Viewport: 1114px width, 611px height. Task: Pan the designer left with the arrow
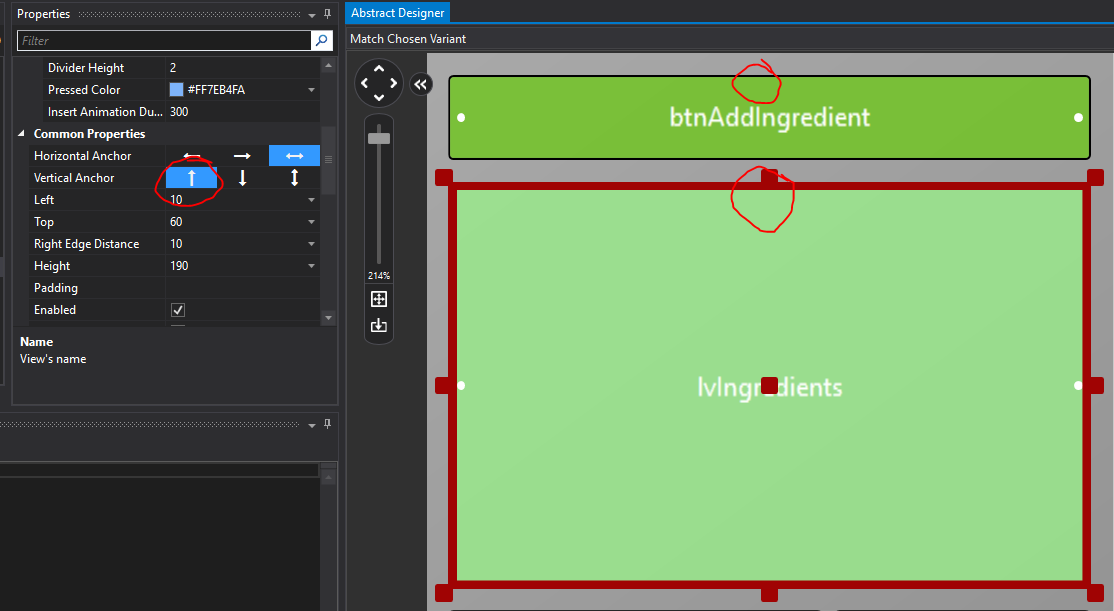(364, 83)
